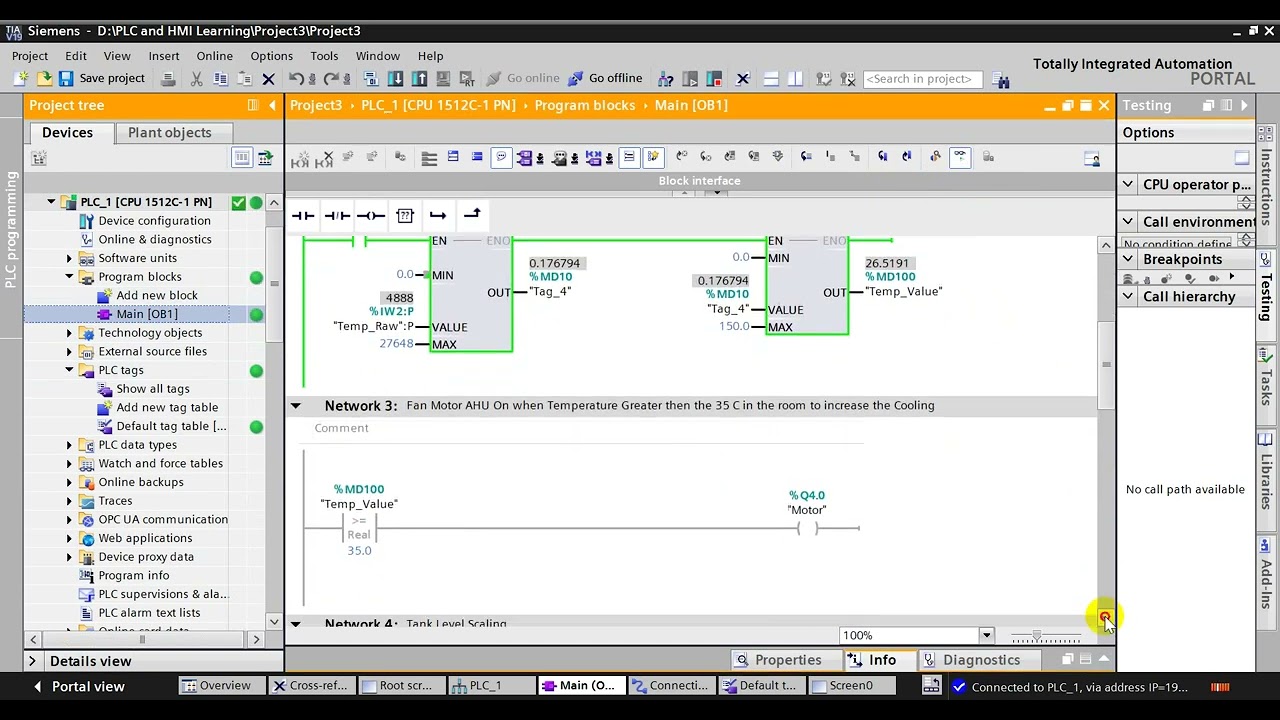Click the Stop CPU icon
This screenshot has width=1280, height=720.
point(714,78)
